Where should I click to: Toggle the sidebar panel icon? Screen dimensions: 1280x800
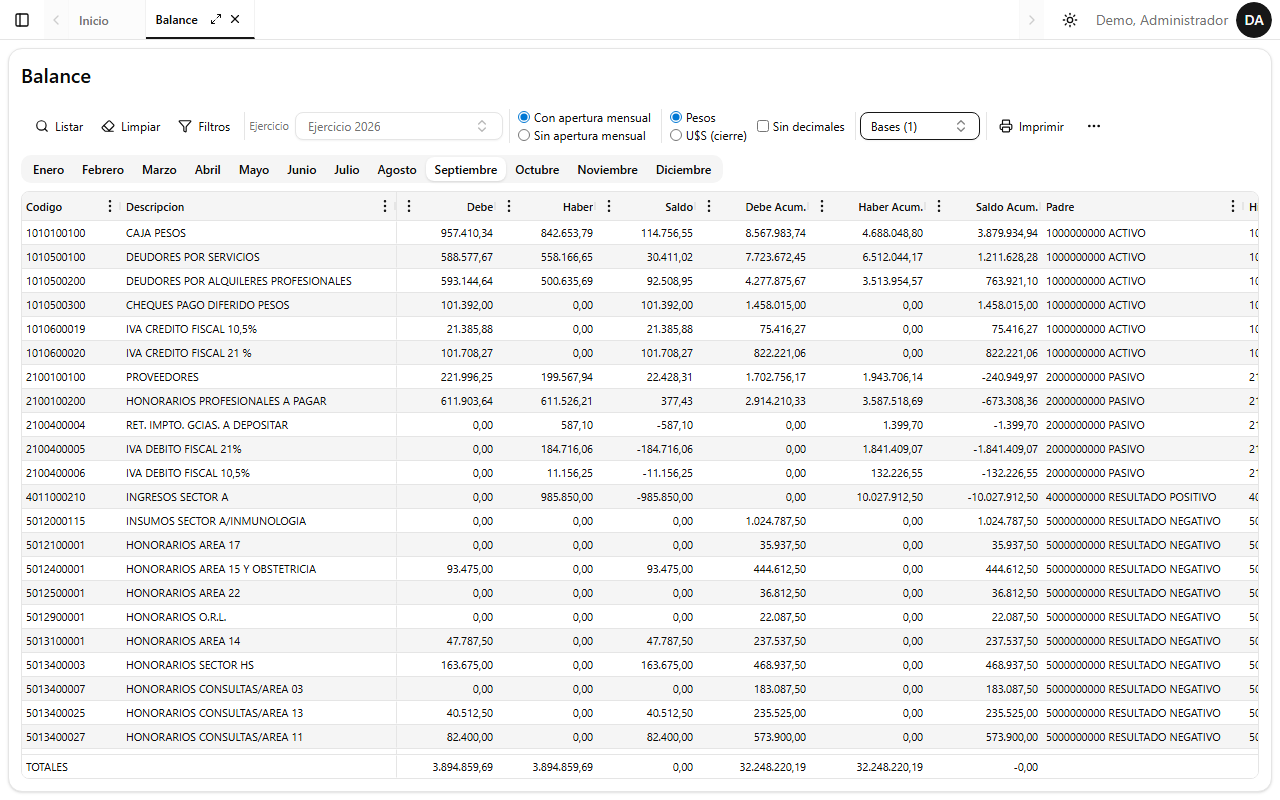click(x=22, y=20)
